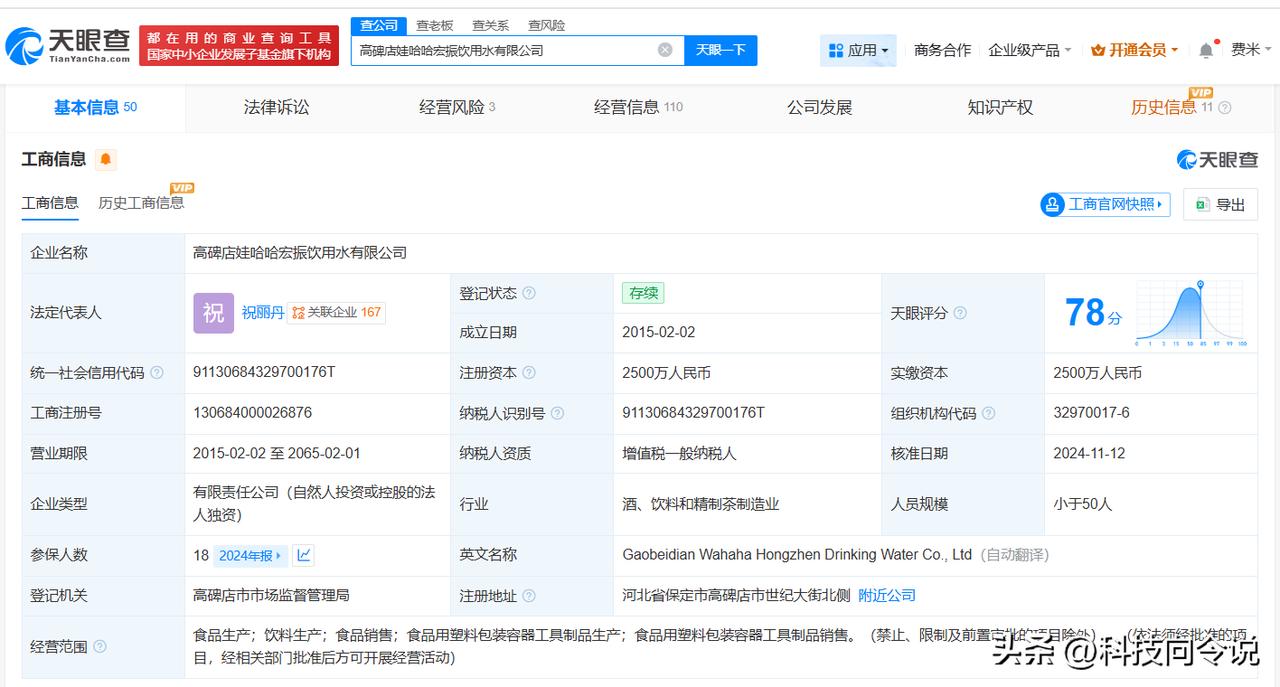
Task: Select the 查老板 search tab
Action: click(x=435, y=25)
